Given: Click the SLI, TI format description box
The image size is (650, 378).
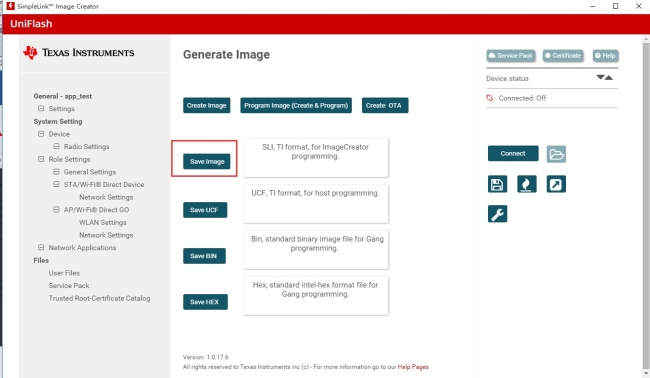Looking at the screenshot, I should (316, 158).
